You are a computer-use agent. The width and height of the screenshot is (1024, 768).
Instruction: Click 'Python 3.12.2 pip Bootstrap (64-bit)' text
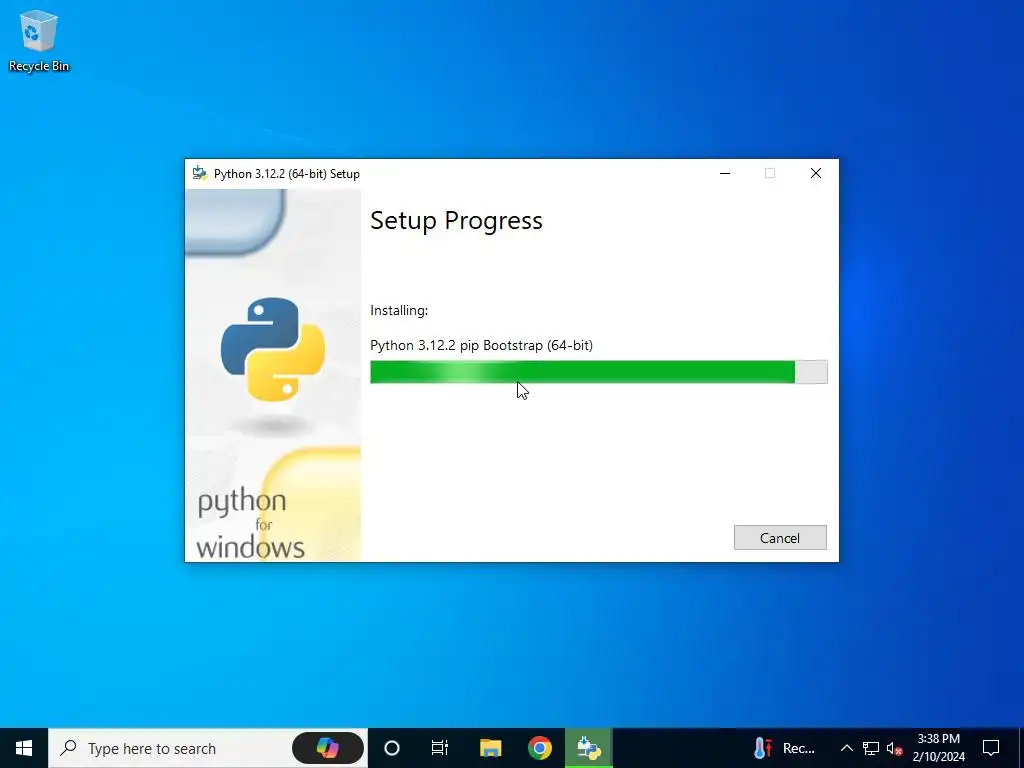481,345
